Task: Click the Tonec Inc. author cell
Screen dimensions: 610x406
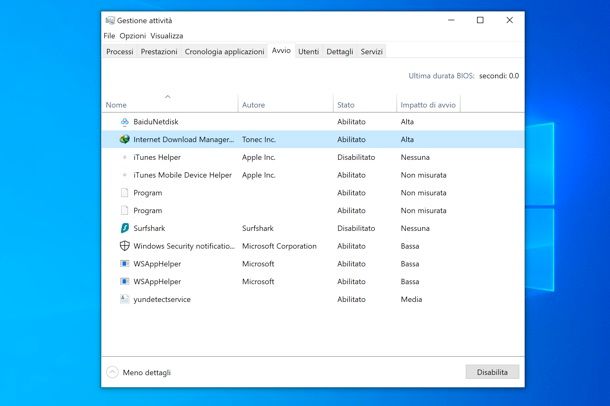Action: [x=259, y=139]
